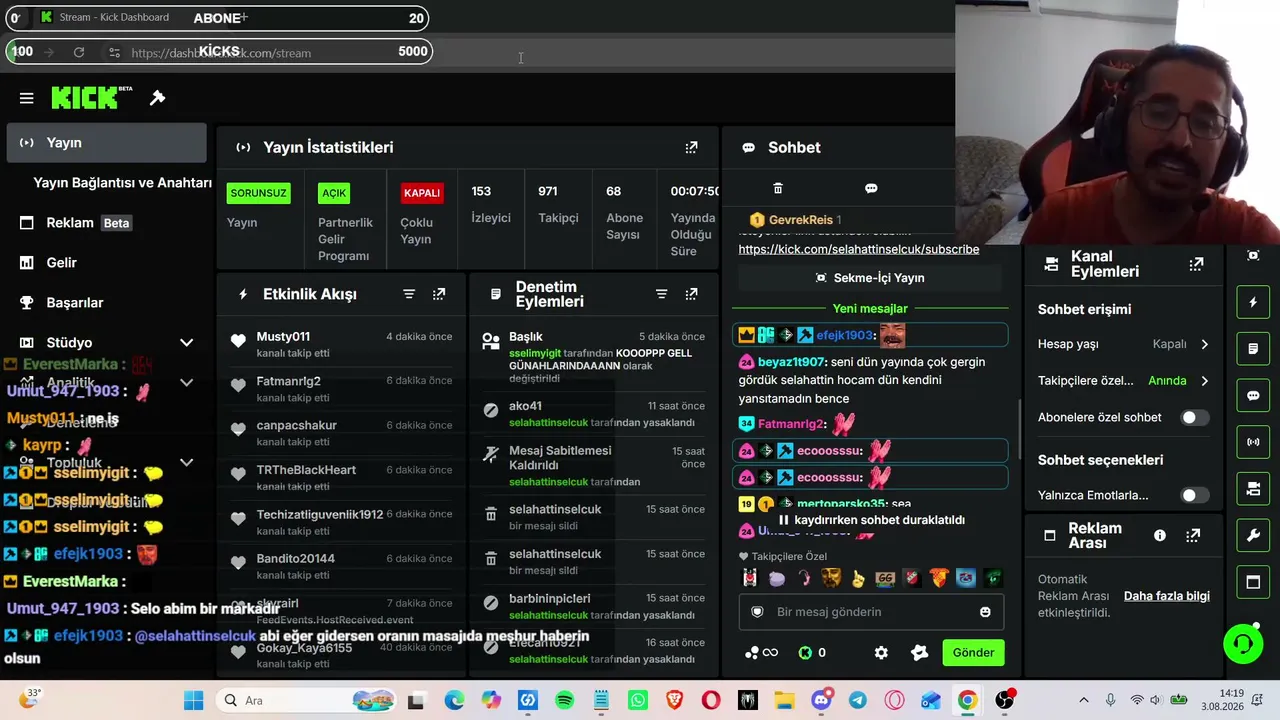Viewport: 1280px width, 720px height.
Task: Select Musty011 follow event
Action: pos(340,344)
